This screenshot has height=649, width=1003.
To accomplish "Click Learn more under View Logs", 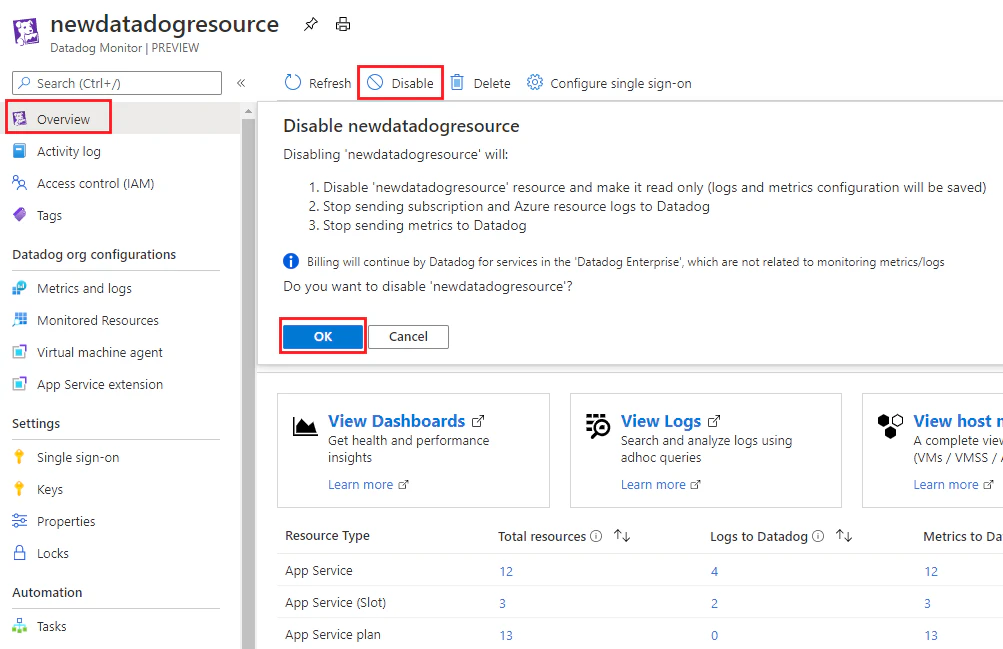I will (653, 485).
